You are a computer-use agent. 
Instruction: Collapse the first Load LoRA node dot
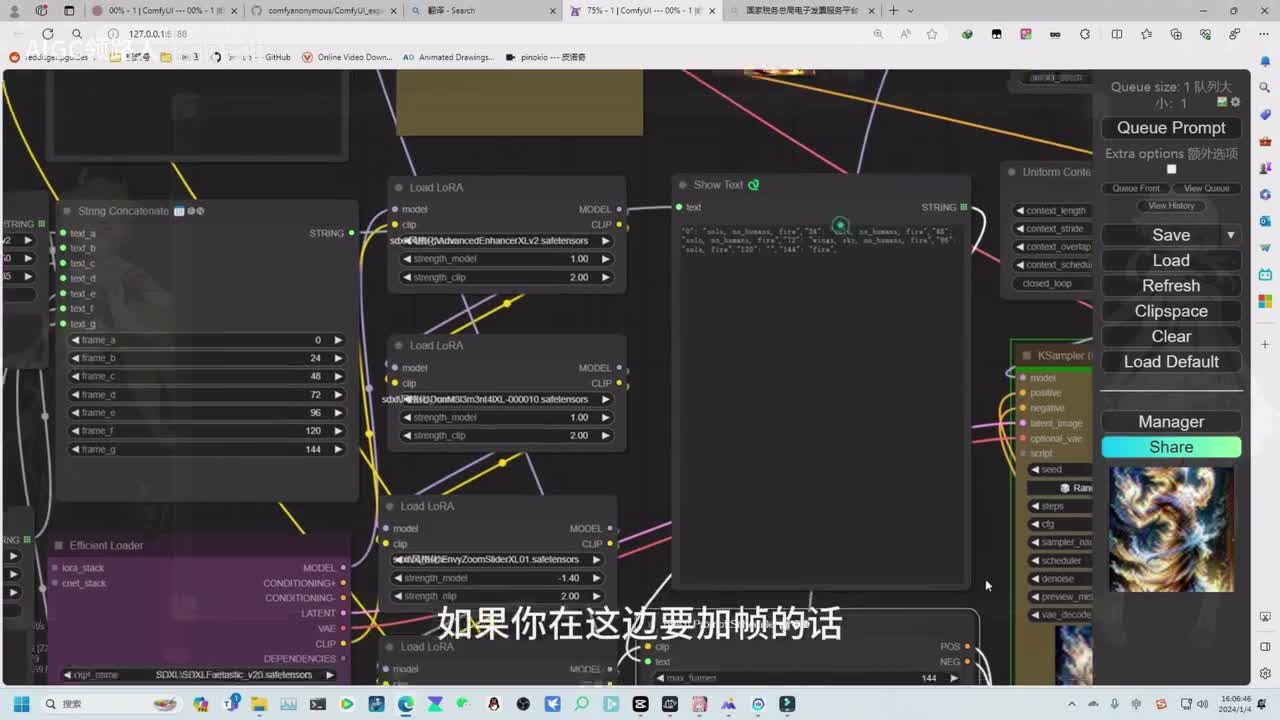tap(399, 188)
